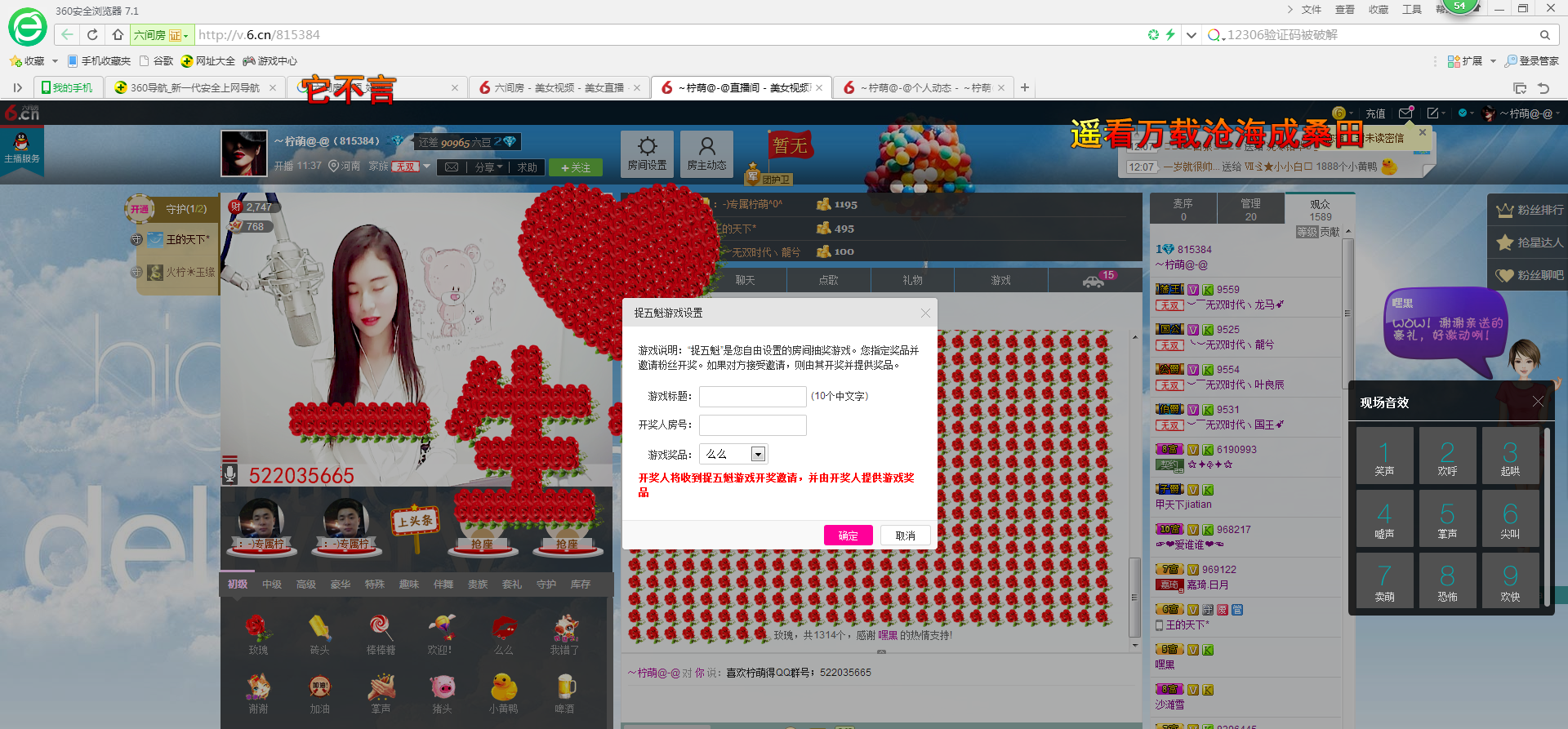Dismiss the unread message (未读密信) tooltip
Screen dimensions: 1568x729
(x=1422, y=132)
